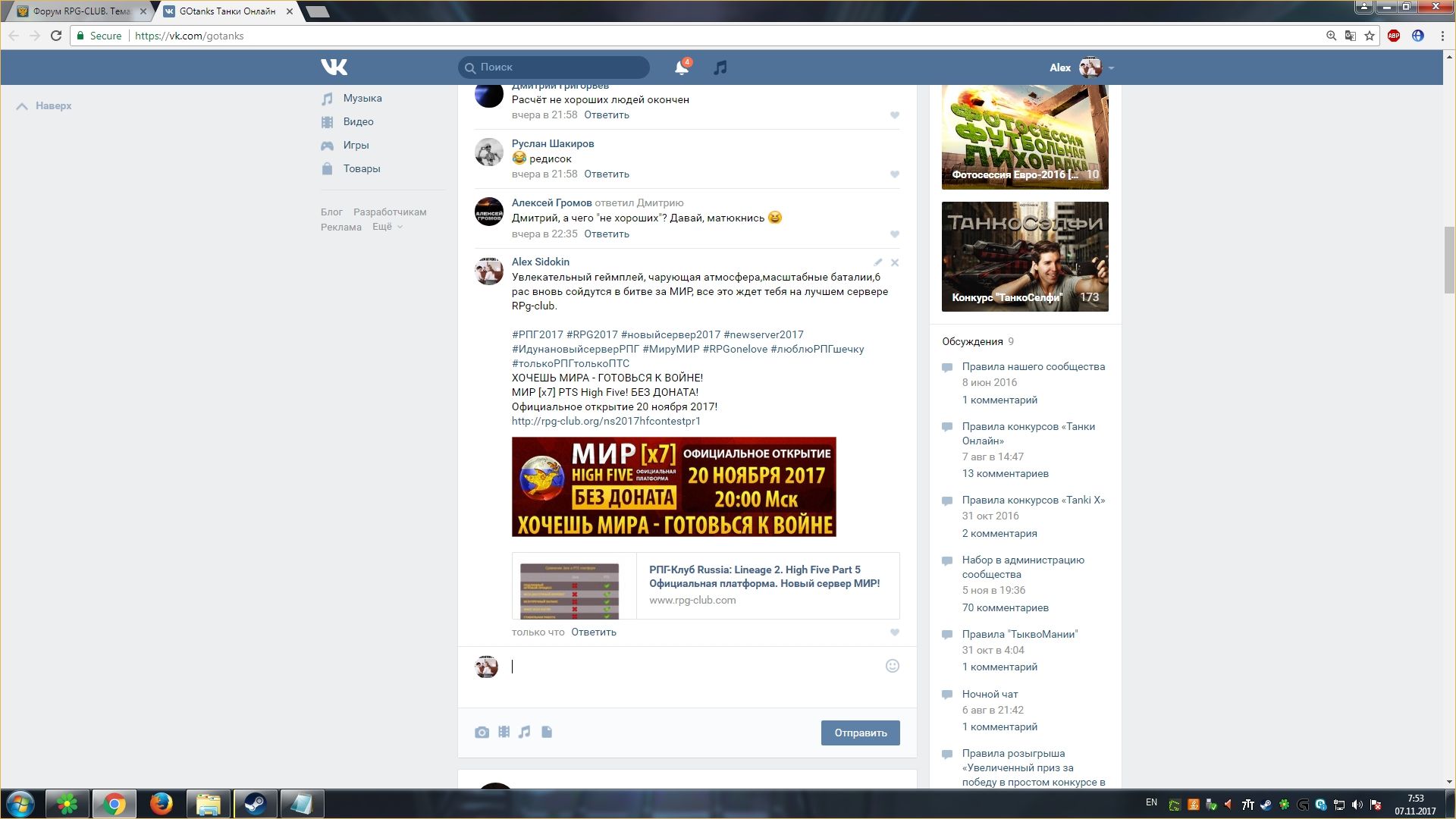
Task: Expand the Alex profile dropdown menu
Action: click(1111, 68)
